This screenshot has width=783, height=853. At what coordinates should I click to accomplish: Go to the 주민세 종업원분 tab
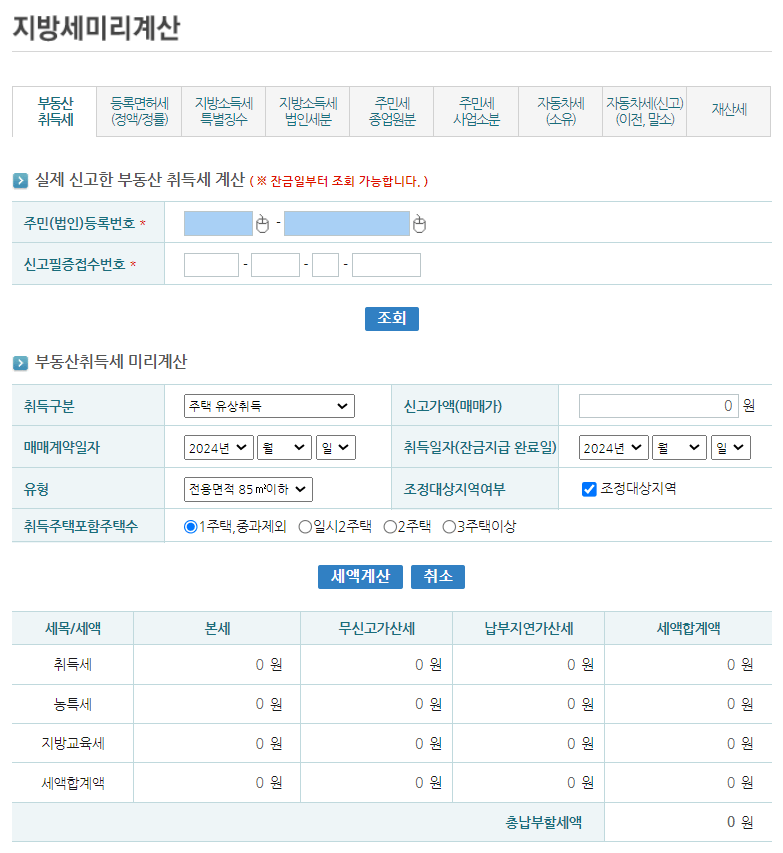point(392,112)
